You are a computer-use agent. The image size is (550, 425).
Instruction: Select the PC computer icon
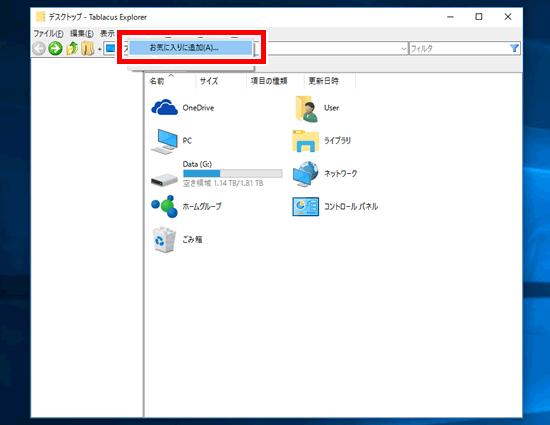(164, 141)
